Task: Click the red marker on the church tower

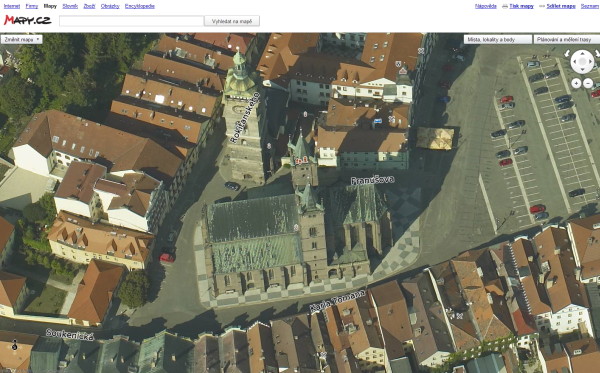Action: 302,160
